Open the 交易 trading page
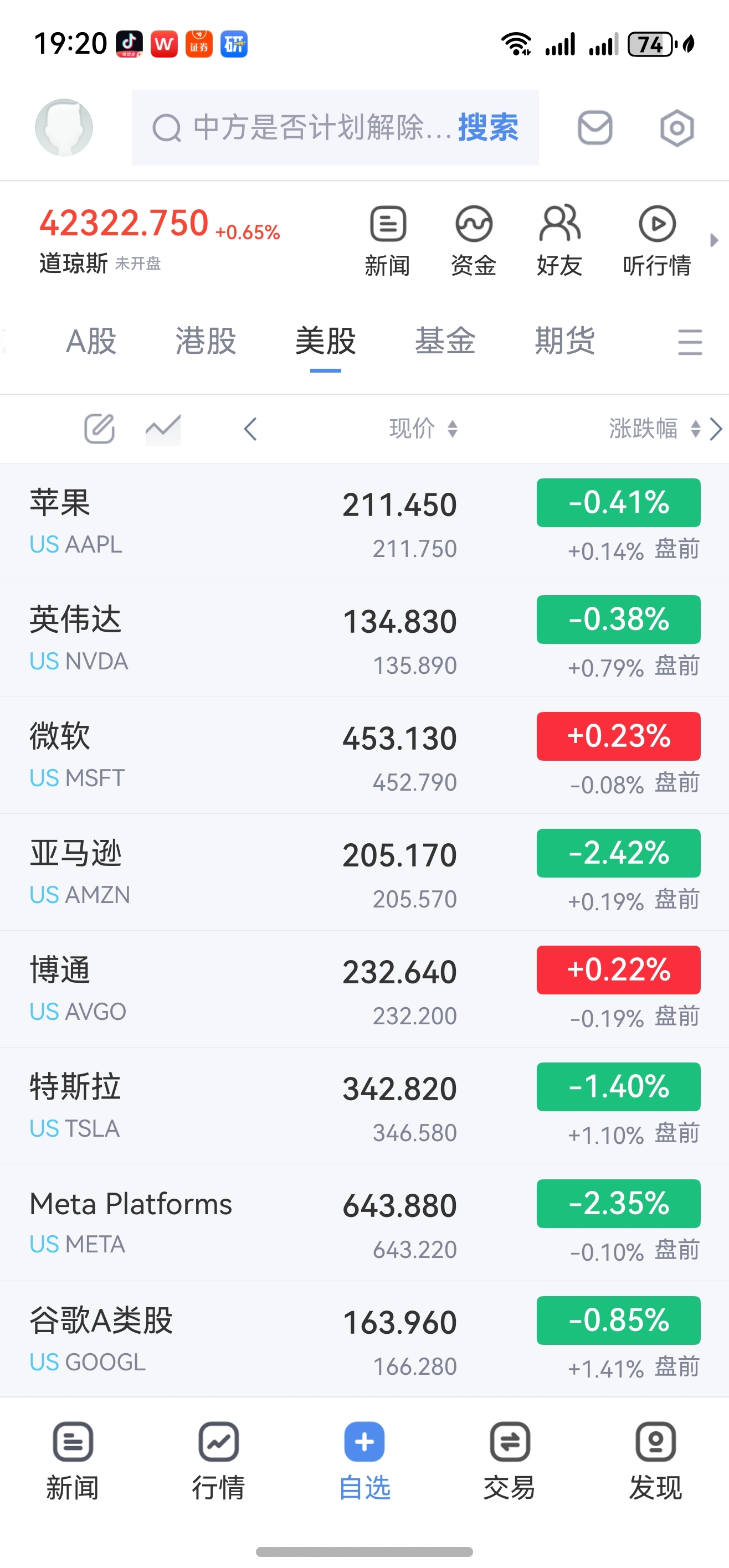The image size is (729, 1568). 510,1462
